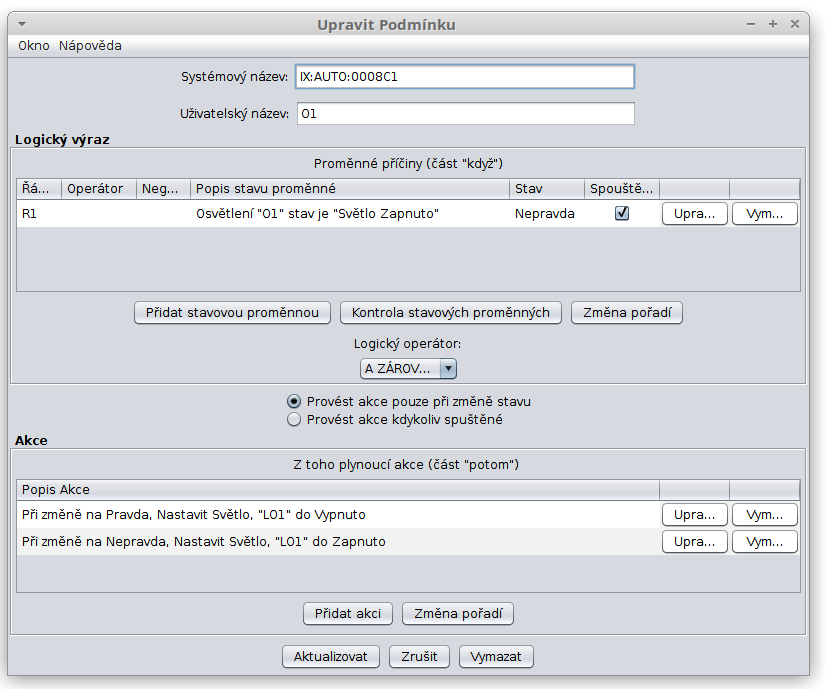Delete the 'do Zapnuto' action

pos(765,541)
